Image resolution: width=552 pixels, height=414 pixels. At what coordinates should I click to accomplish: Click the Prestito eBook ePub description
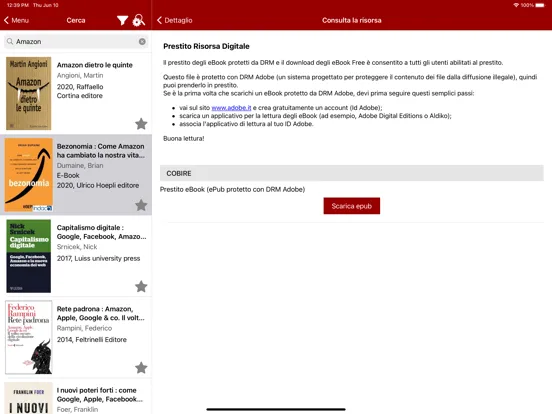click(x=232, y=189)
